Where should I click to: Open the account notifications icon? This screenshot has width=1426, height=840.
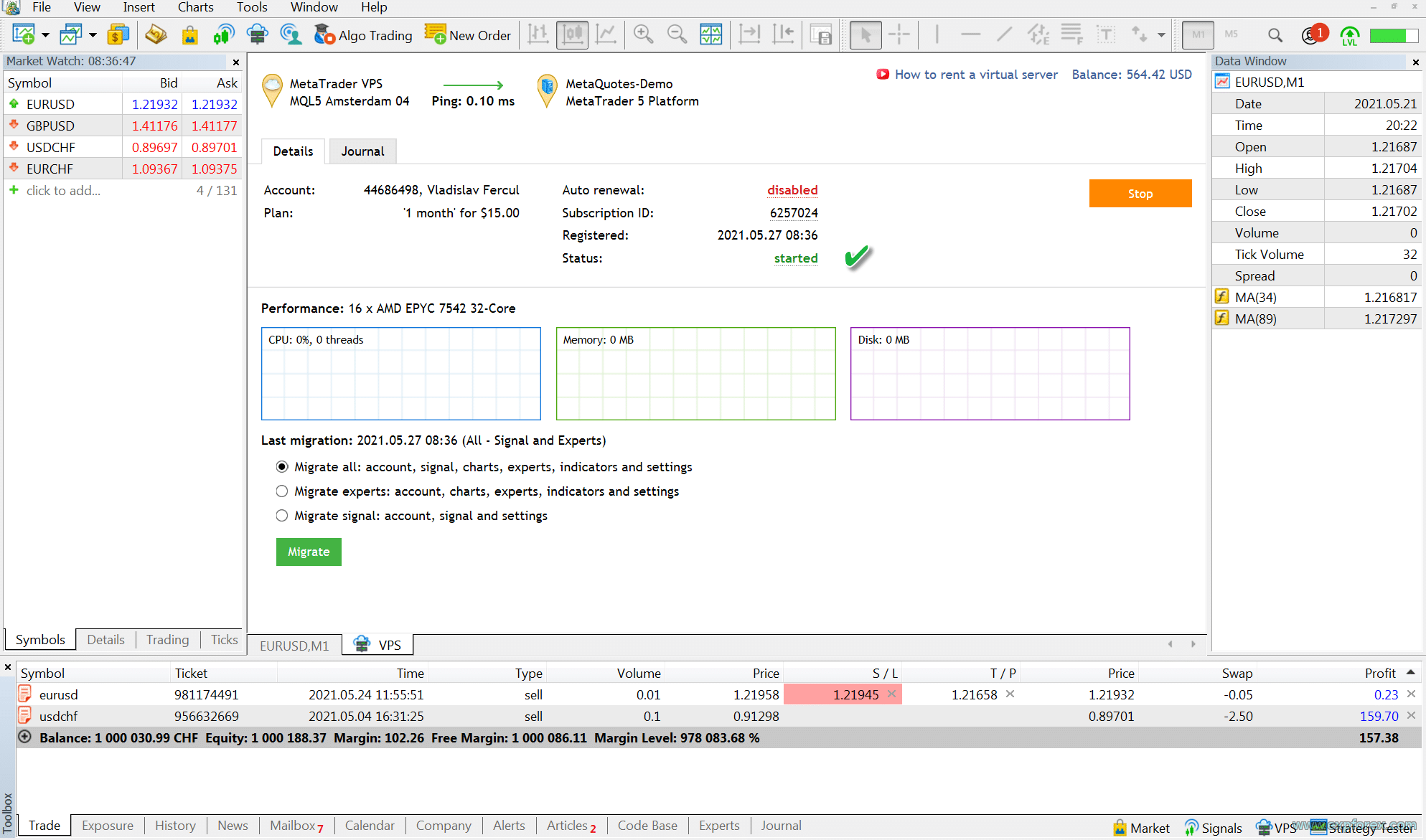1313,34
